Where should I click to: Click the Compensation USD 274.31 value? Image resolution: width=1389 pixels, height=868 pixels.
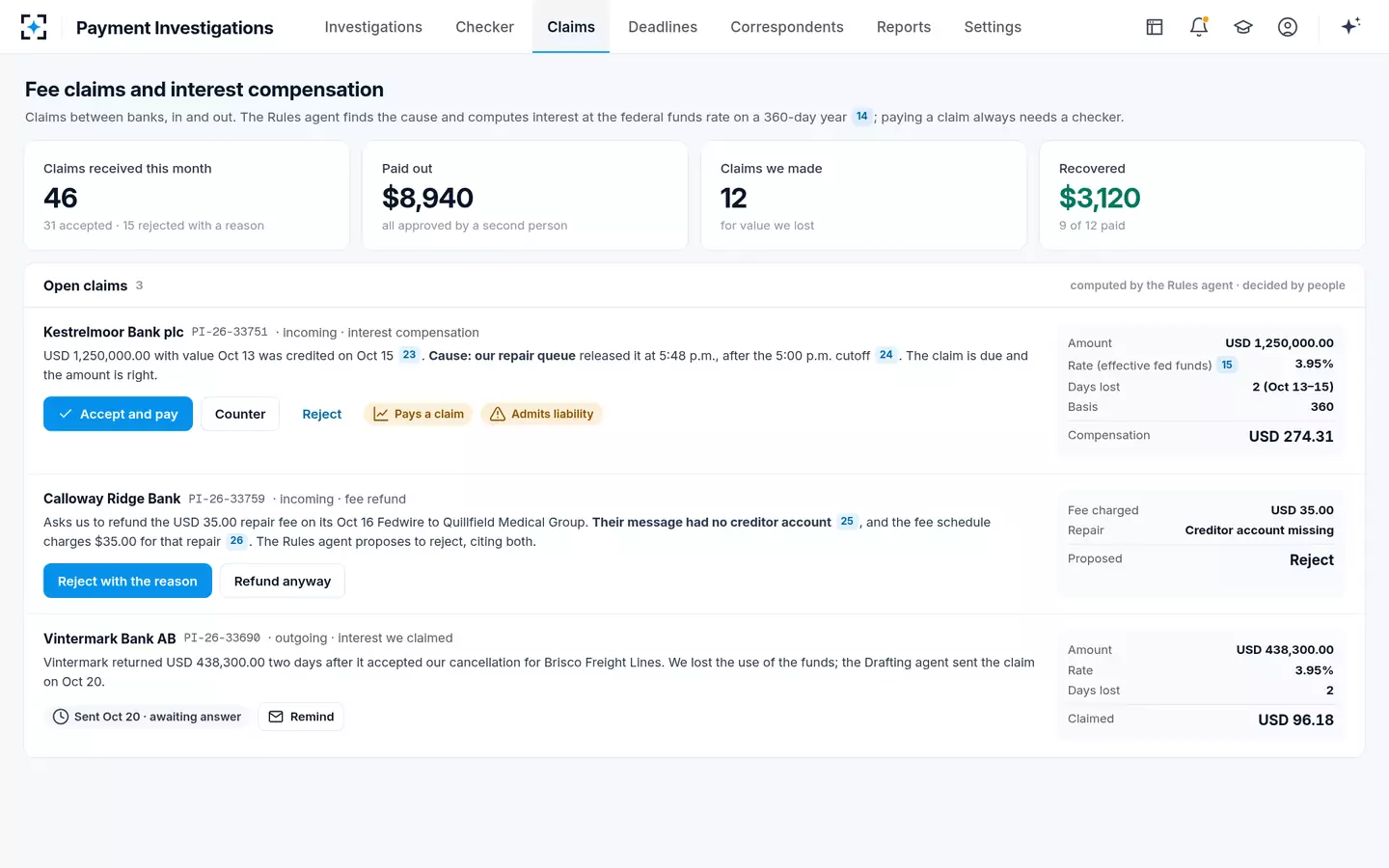(1291, 436)
